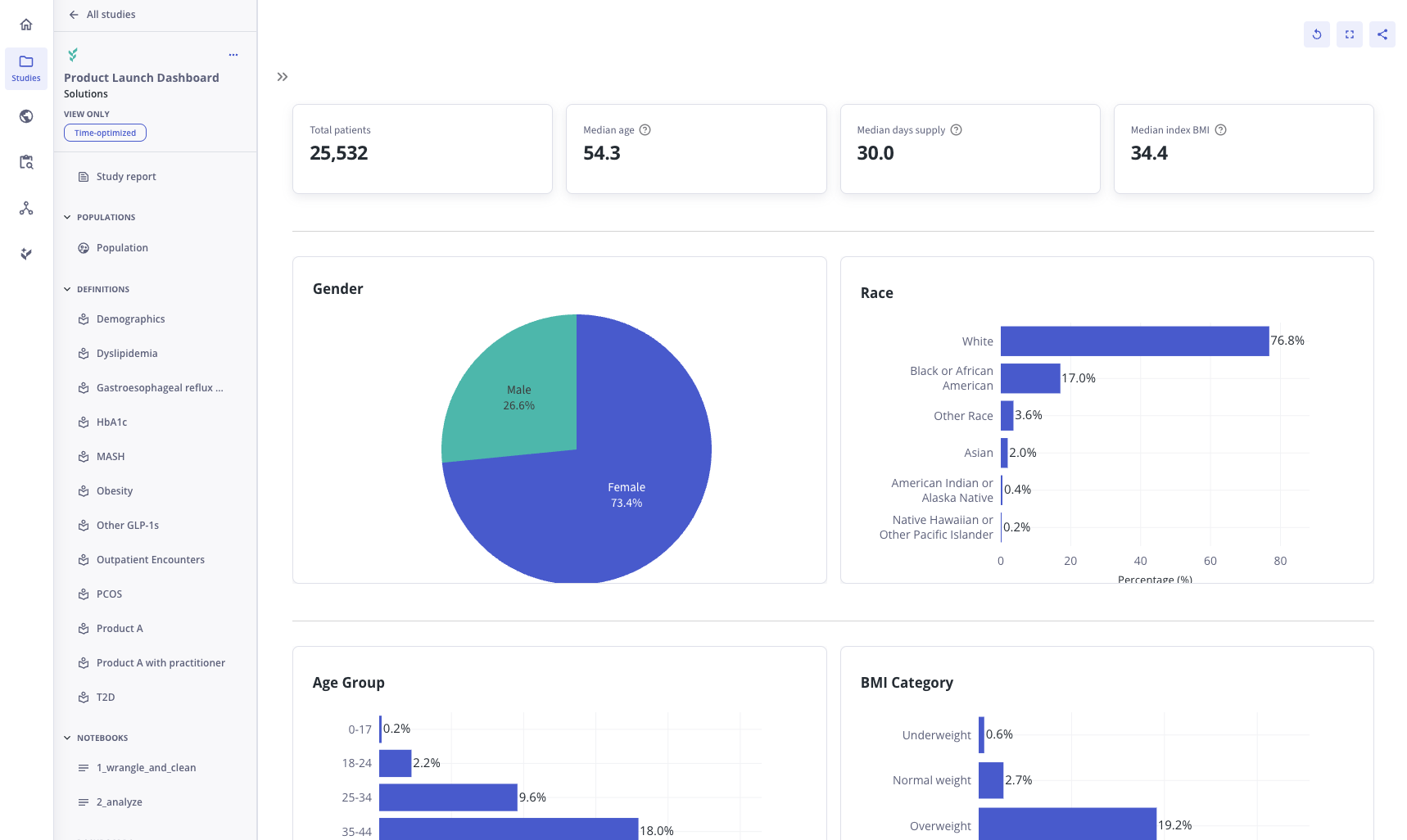Click help icon next to Median index BMI
The height and width of the screenshot is (840, 1407).
click(x=1220, y=130)
